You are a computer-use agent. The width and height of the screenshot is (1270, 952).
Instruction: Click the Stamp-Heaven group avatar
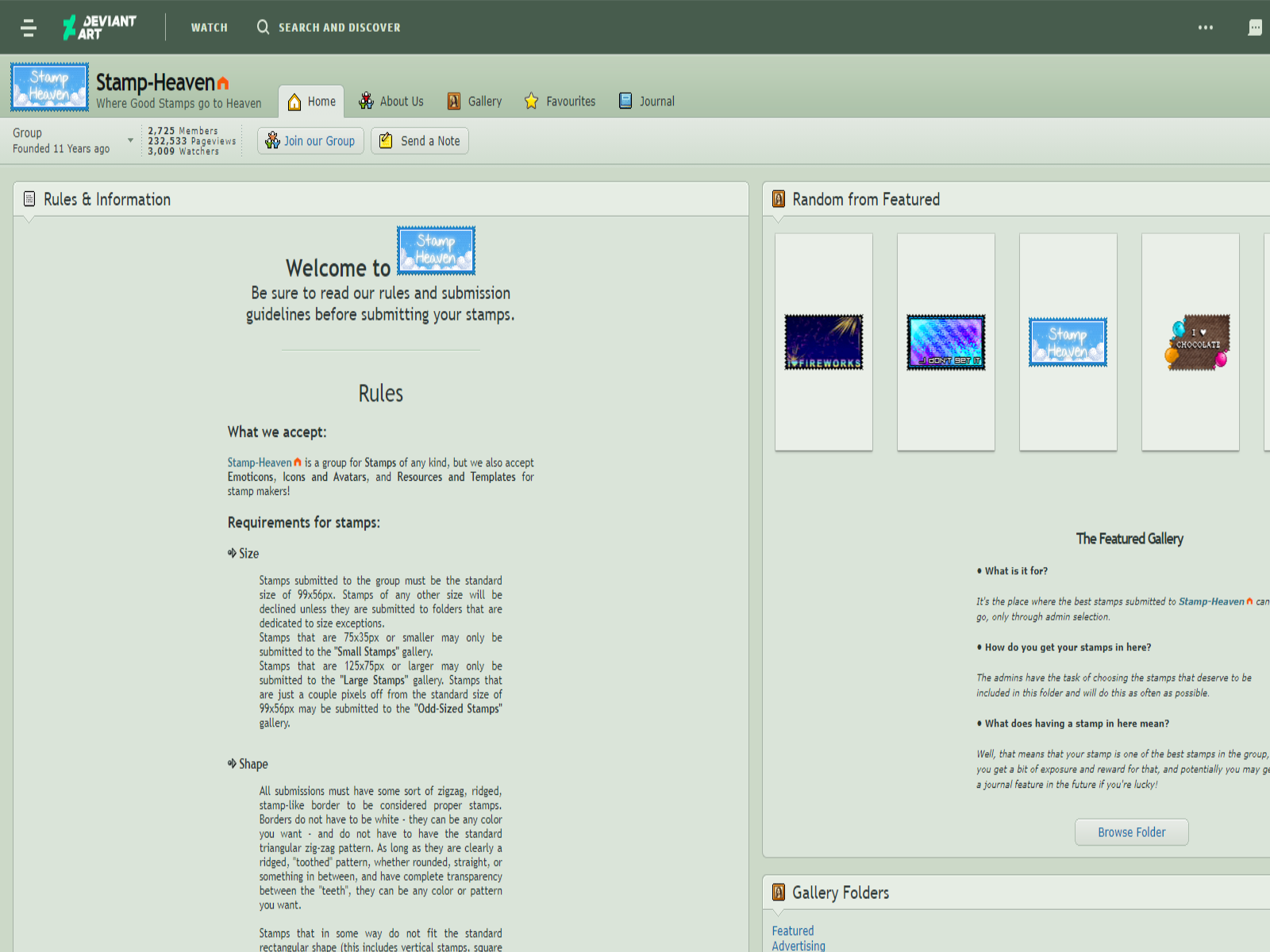point(49,86)
